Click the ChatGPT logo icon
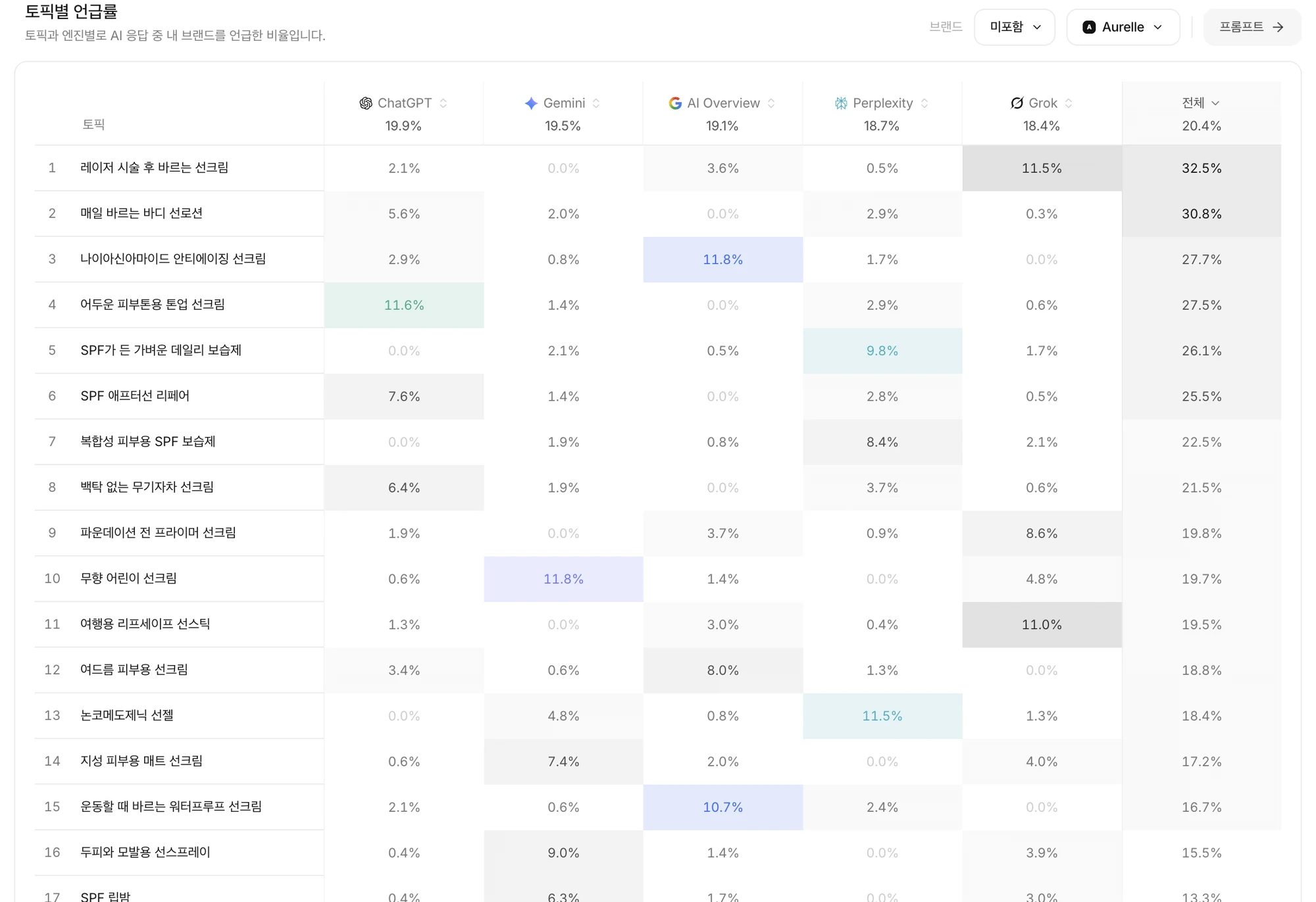The height and width of the screenshot is (902, 1316). click(366, 103)
